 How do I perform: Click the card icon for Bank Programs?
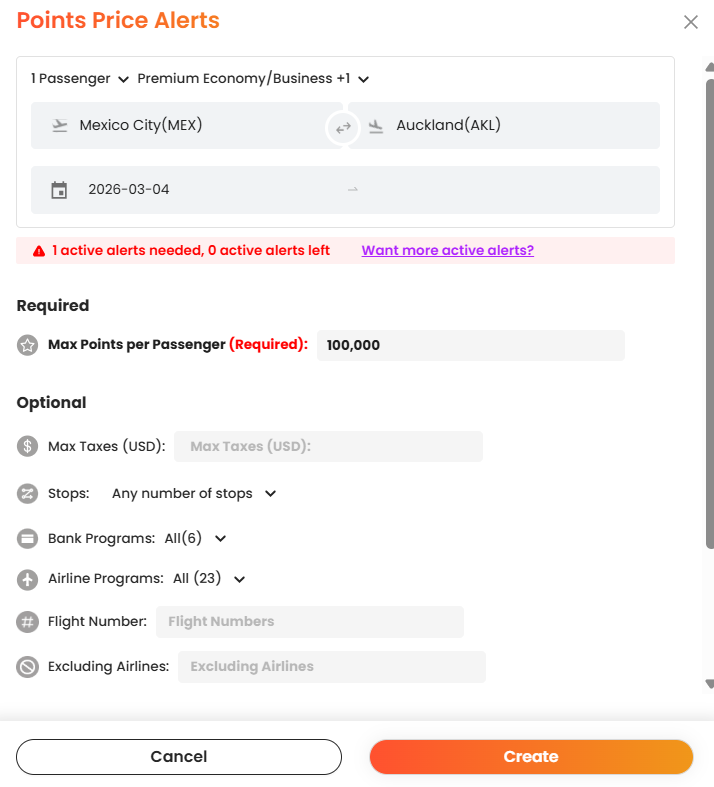click(28, 539)
